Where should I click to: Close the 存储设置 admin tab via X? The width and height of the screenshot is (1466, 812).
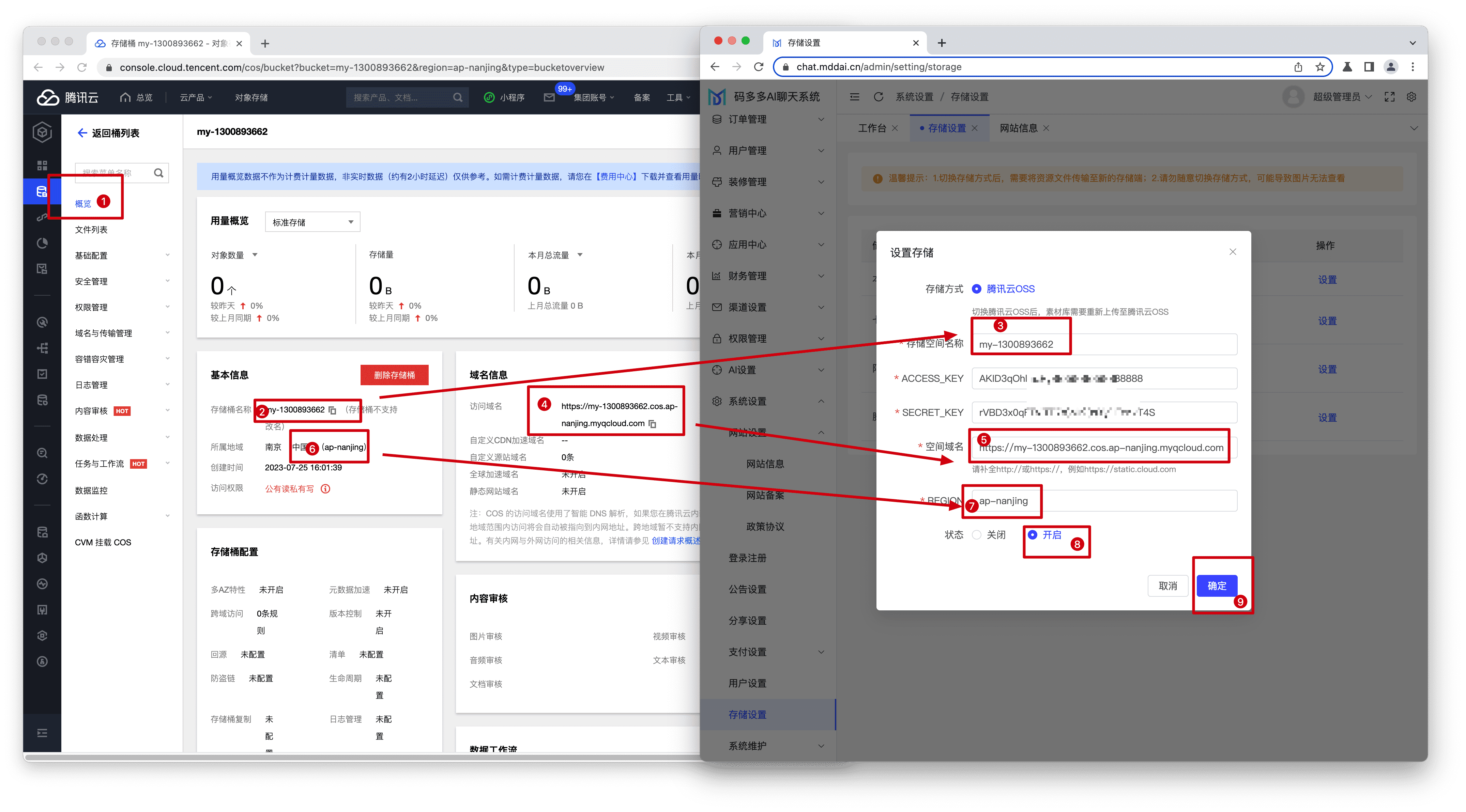tap(974, 128)
